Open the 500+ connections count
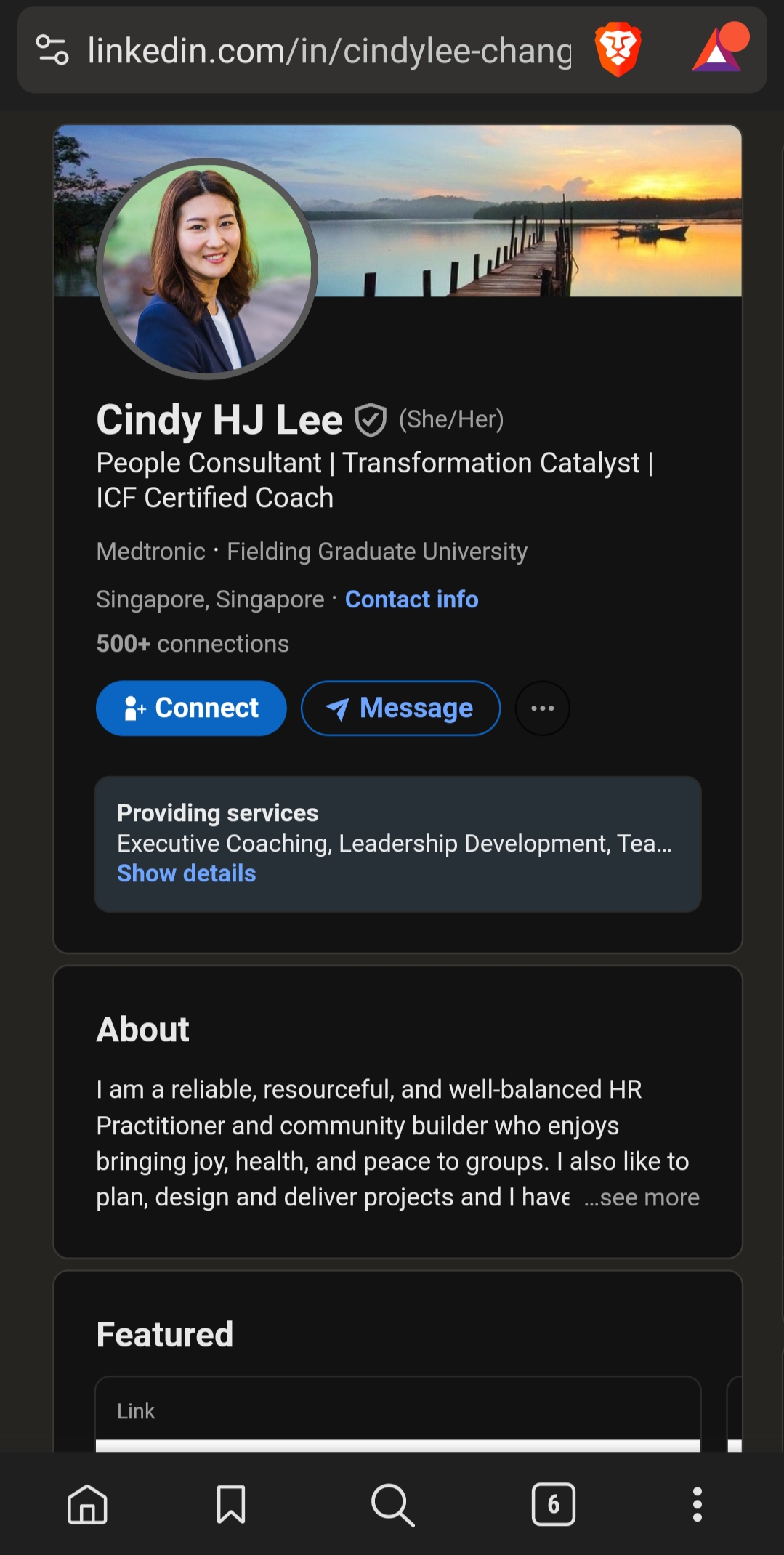The height and width of the screenshot is (1555, 784). [193, 644]
